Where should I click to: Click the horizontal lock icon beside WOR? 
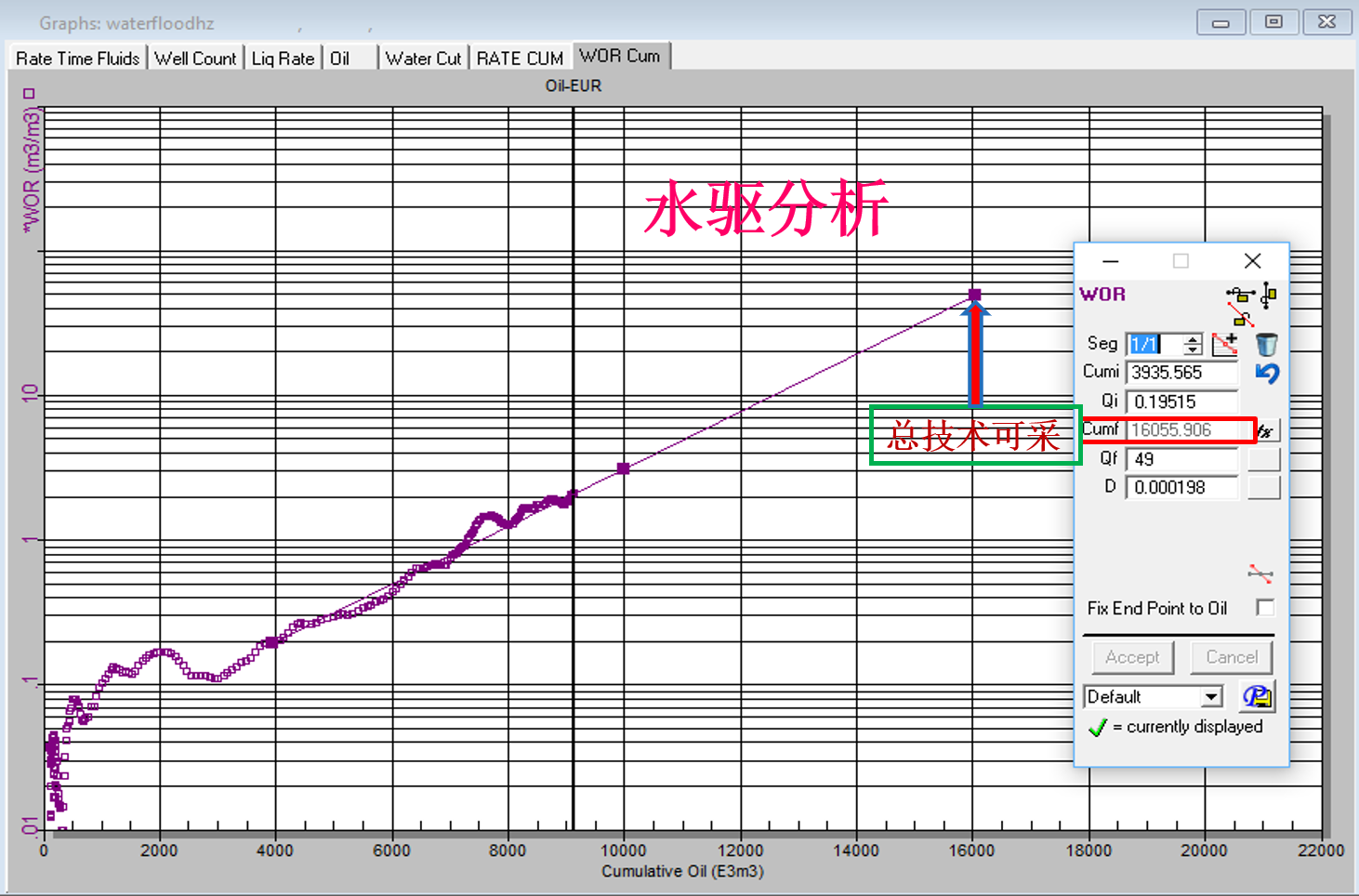(x=1240, y=295)
